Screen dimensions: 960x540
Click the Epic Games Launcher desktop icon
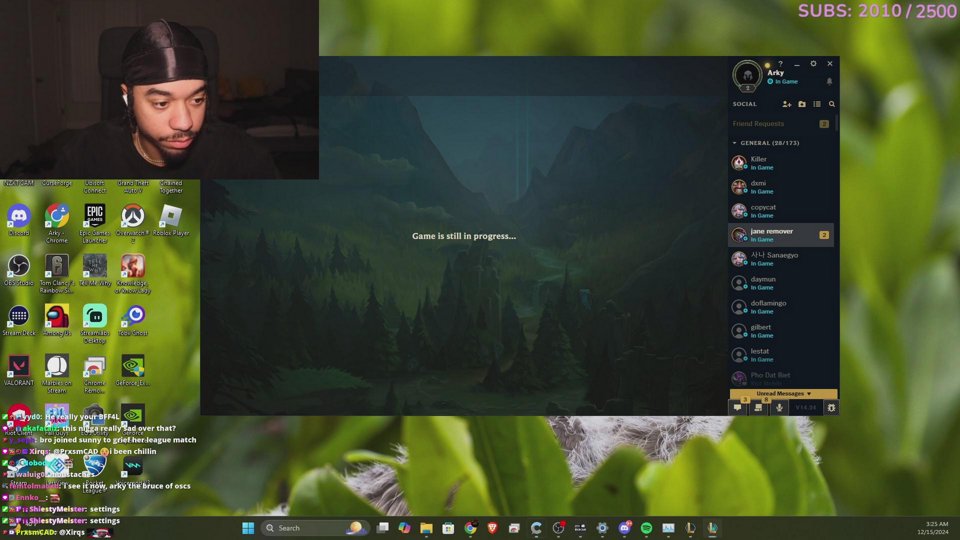click(x=95, y=223)
